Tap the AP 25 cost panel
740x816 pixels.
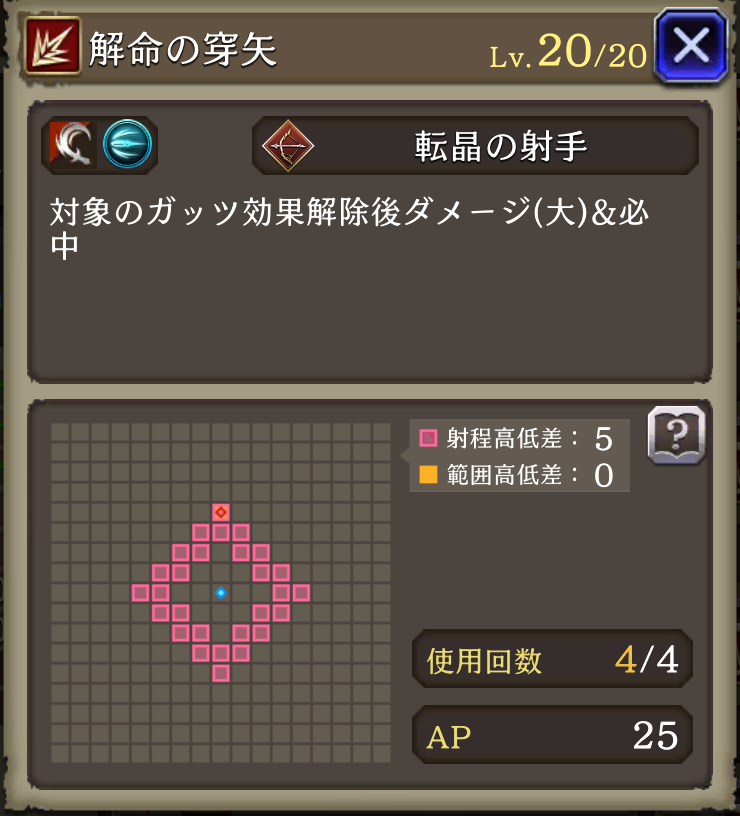pos(552,735)
